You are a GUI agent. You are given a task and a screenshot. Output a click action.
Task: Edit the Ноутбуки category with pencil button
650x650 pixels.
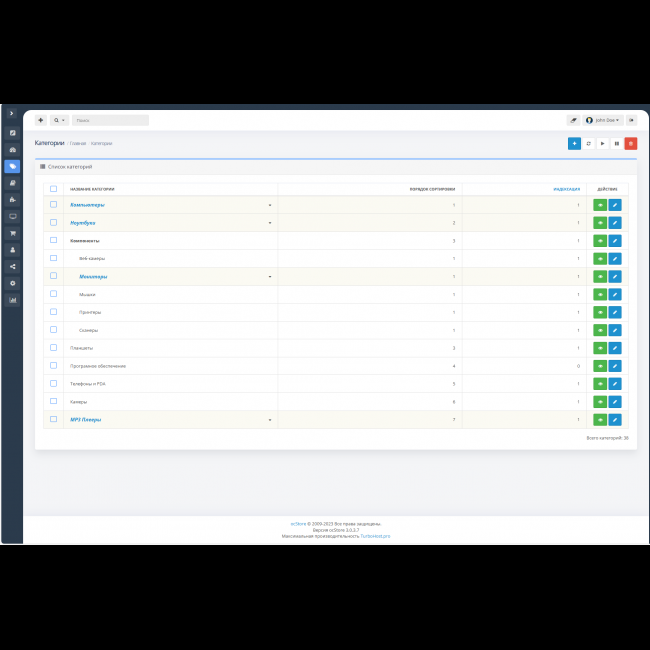[614, 223]
